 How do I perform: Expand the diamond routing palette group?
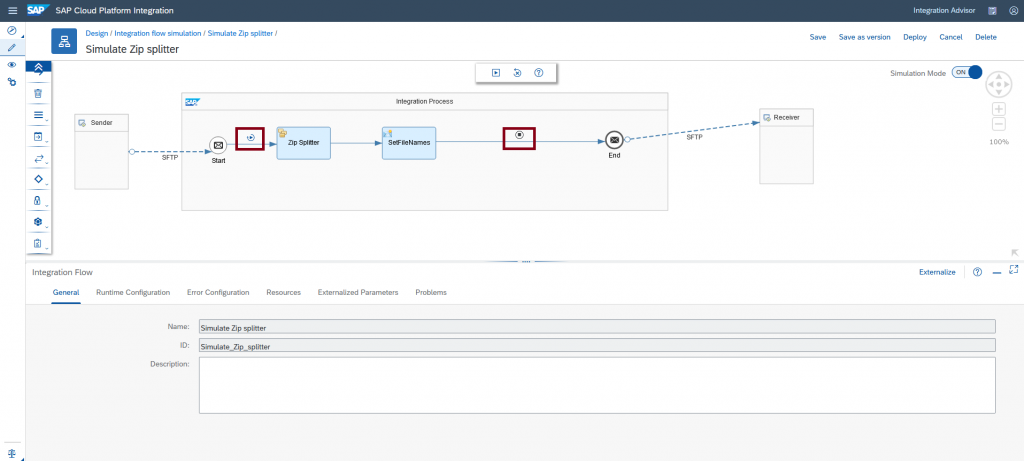(x=38, y=179)
